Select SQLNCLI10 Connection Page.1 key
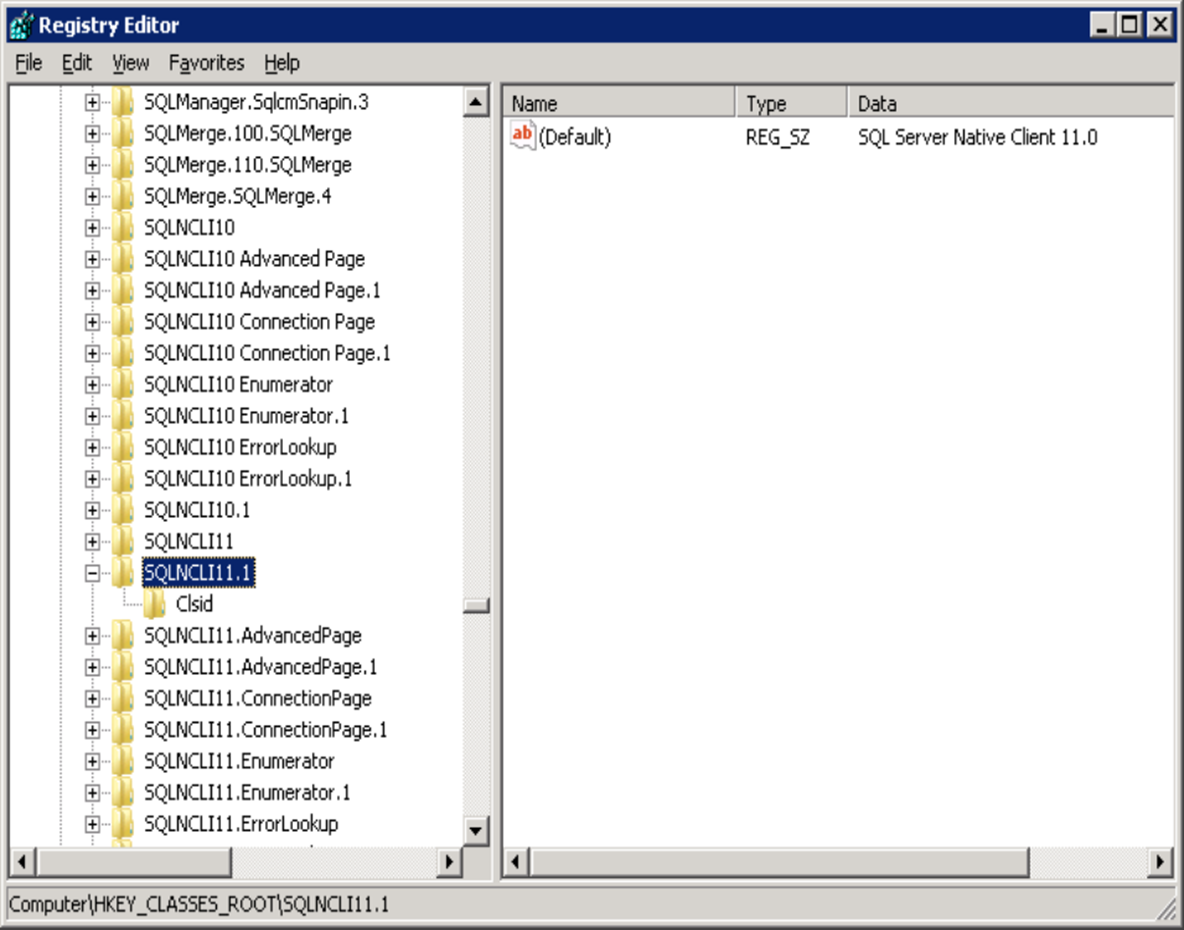 coord(267,353)
